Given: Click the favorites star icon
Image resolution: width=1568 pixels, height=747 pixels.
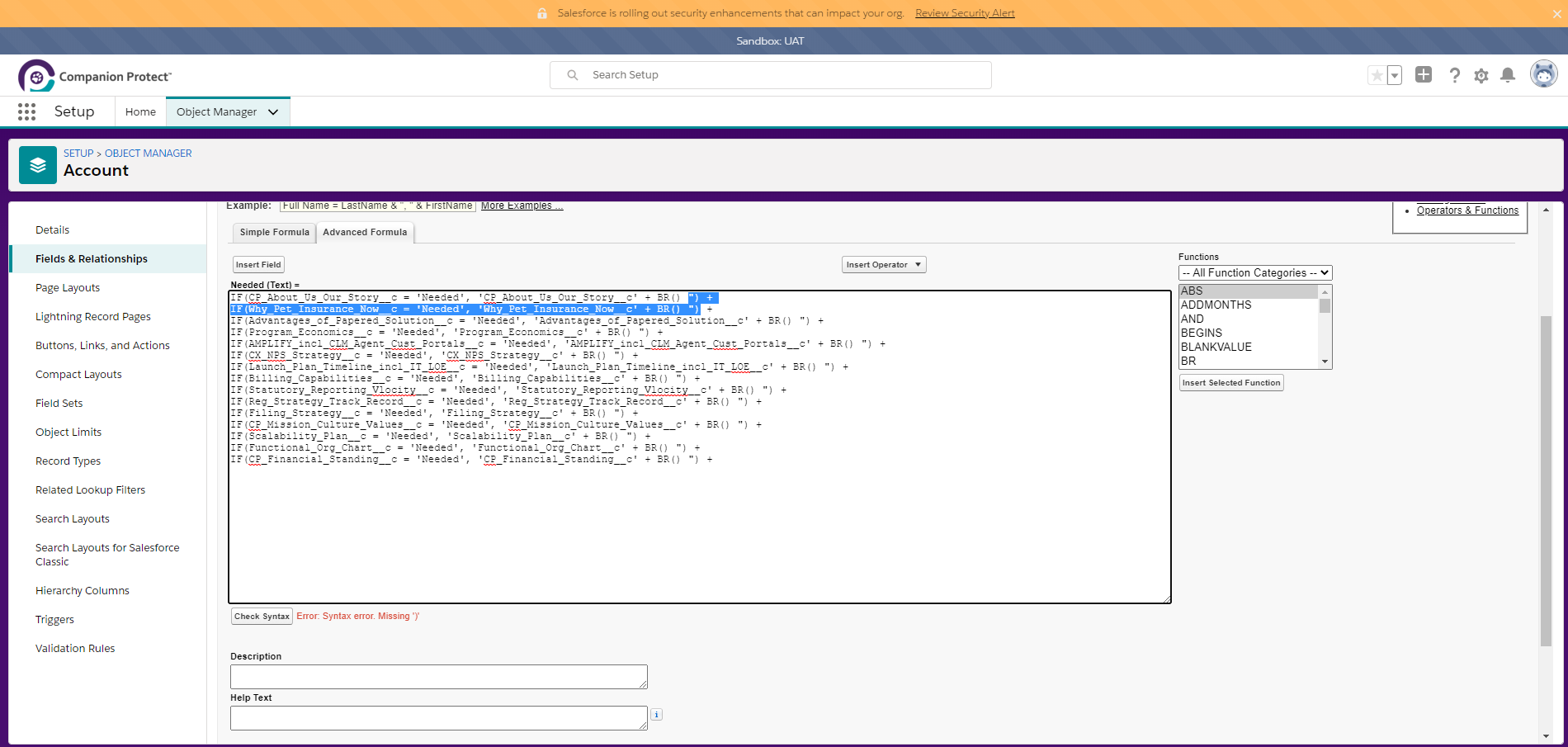Looking at the screenshot, I should (x=1377, y=76).
